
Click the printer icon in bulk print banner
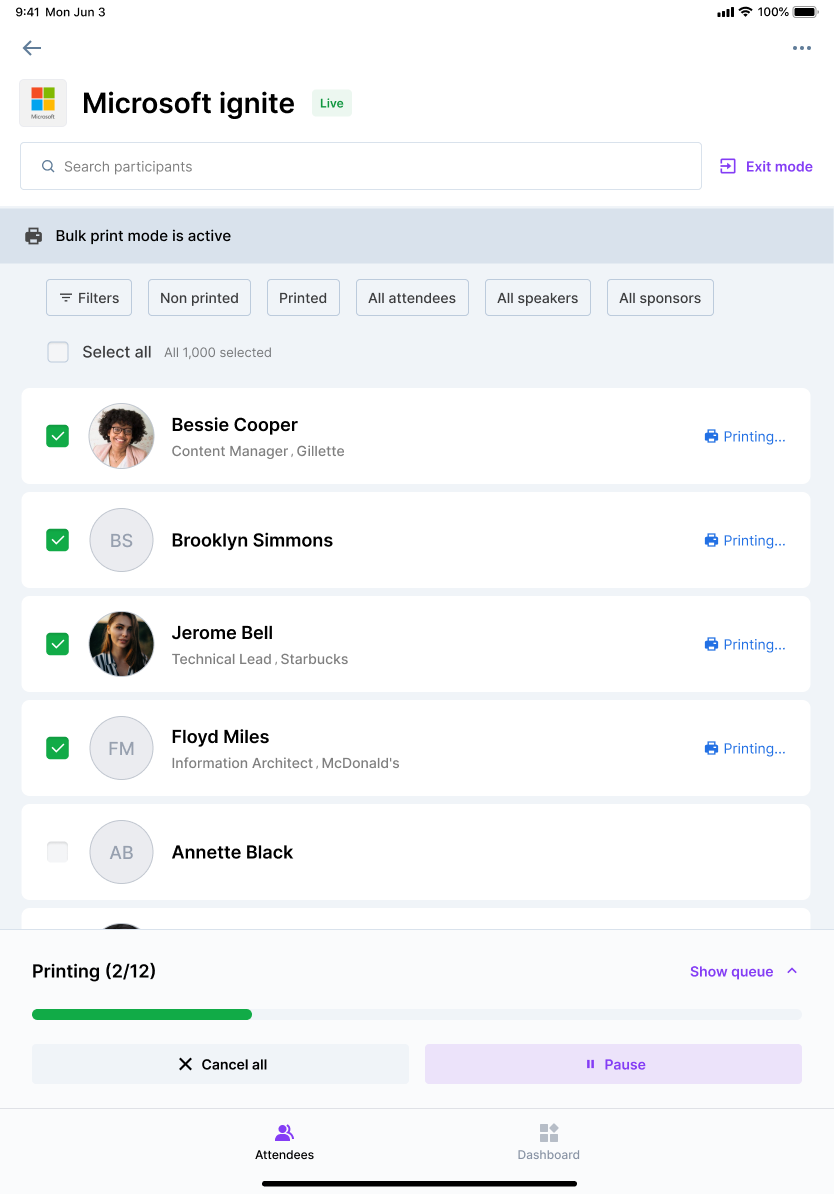[x=34, y=236]
